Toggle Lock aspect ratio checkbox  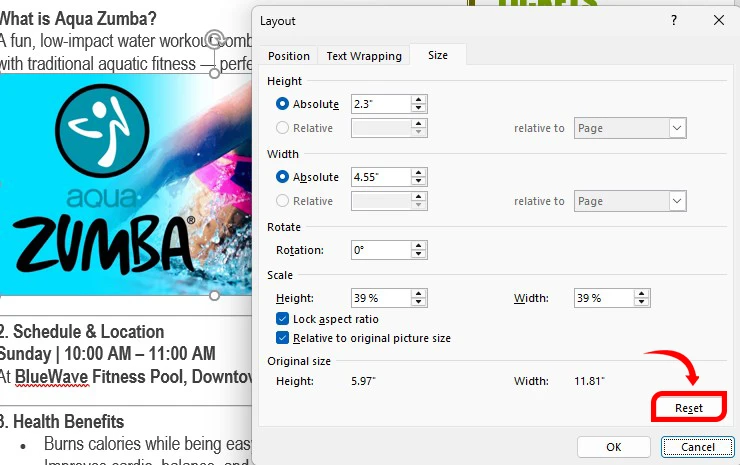[x=282, y=319]
